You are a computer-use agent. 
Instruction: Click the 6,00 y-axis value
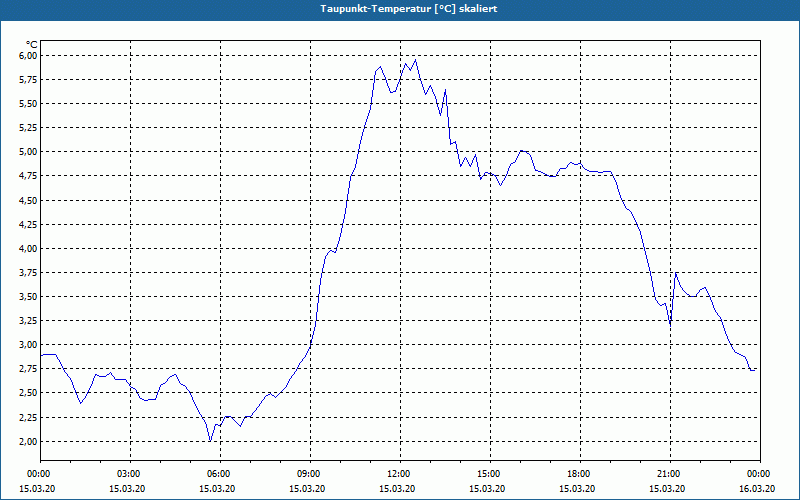(28, 55)
